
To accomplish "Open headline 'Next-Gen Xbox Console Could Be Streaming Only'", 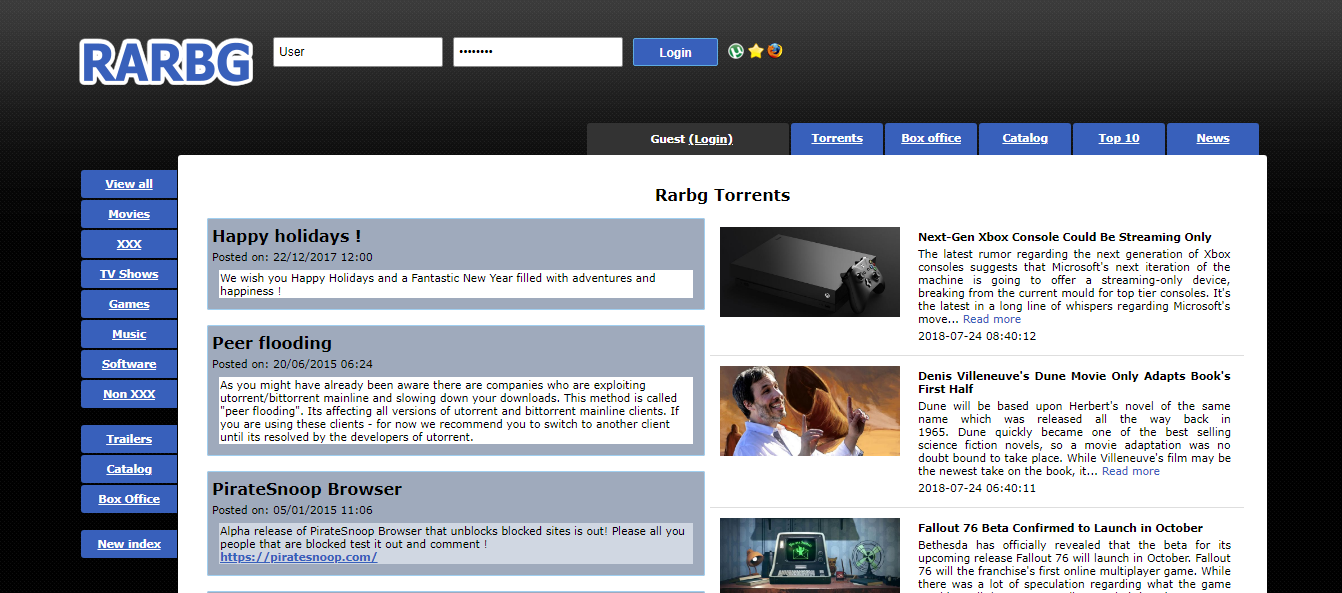I will [1065, 237].
